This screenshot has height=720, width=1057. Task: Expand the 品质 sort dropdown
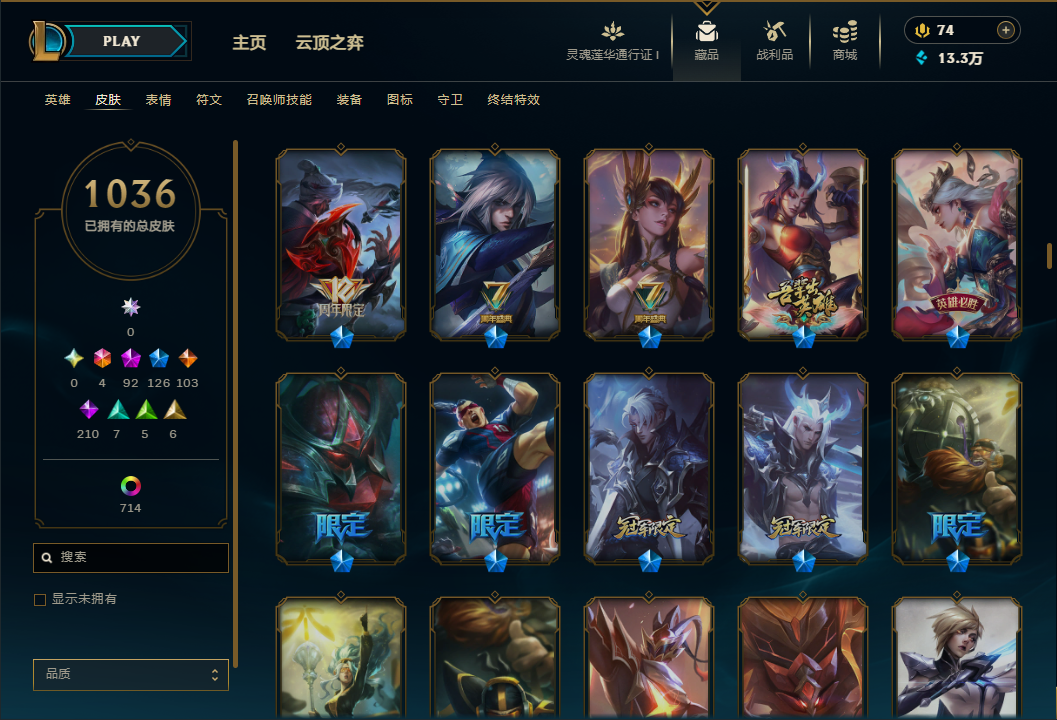click(x=131, y=674)
